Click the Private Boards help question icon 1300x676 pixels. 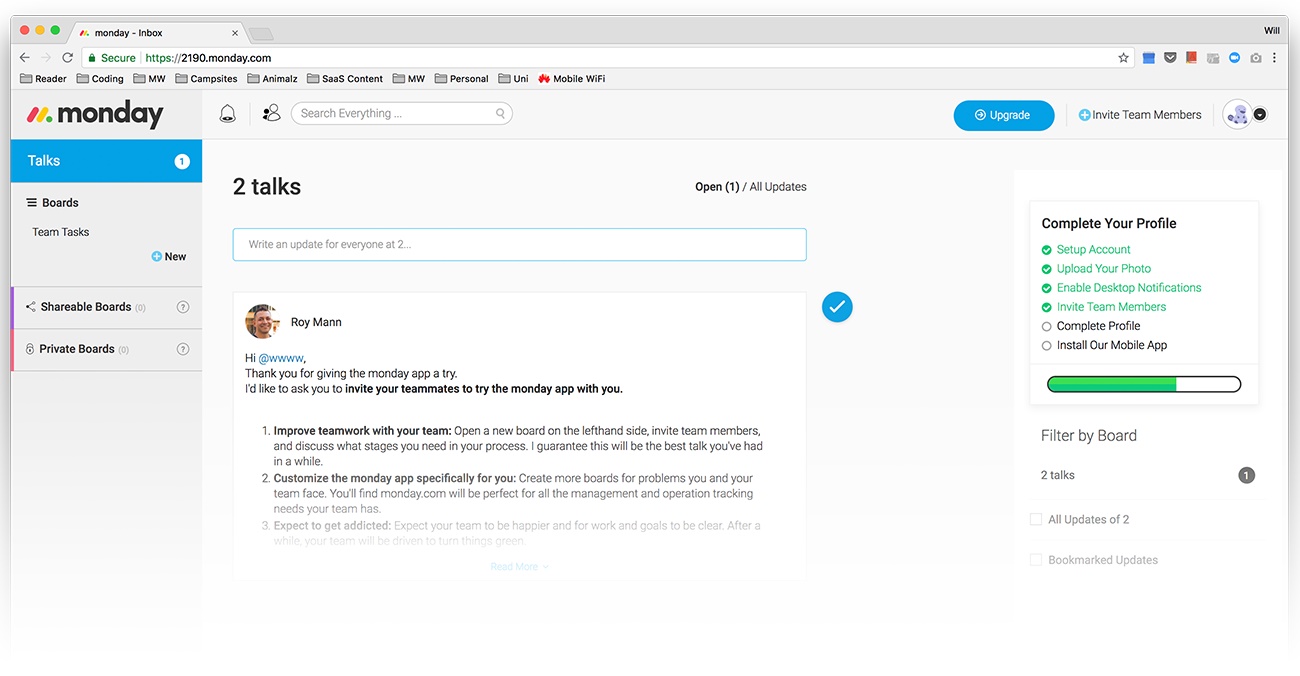[x=183, y=349]
